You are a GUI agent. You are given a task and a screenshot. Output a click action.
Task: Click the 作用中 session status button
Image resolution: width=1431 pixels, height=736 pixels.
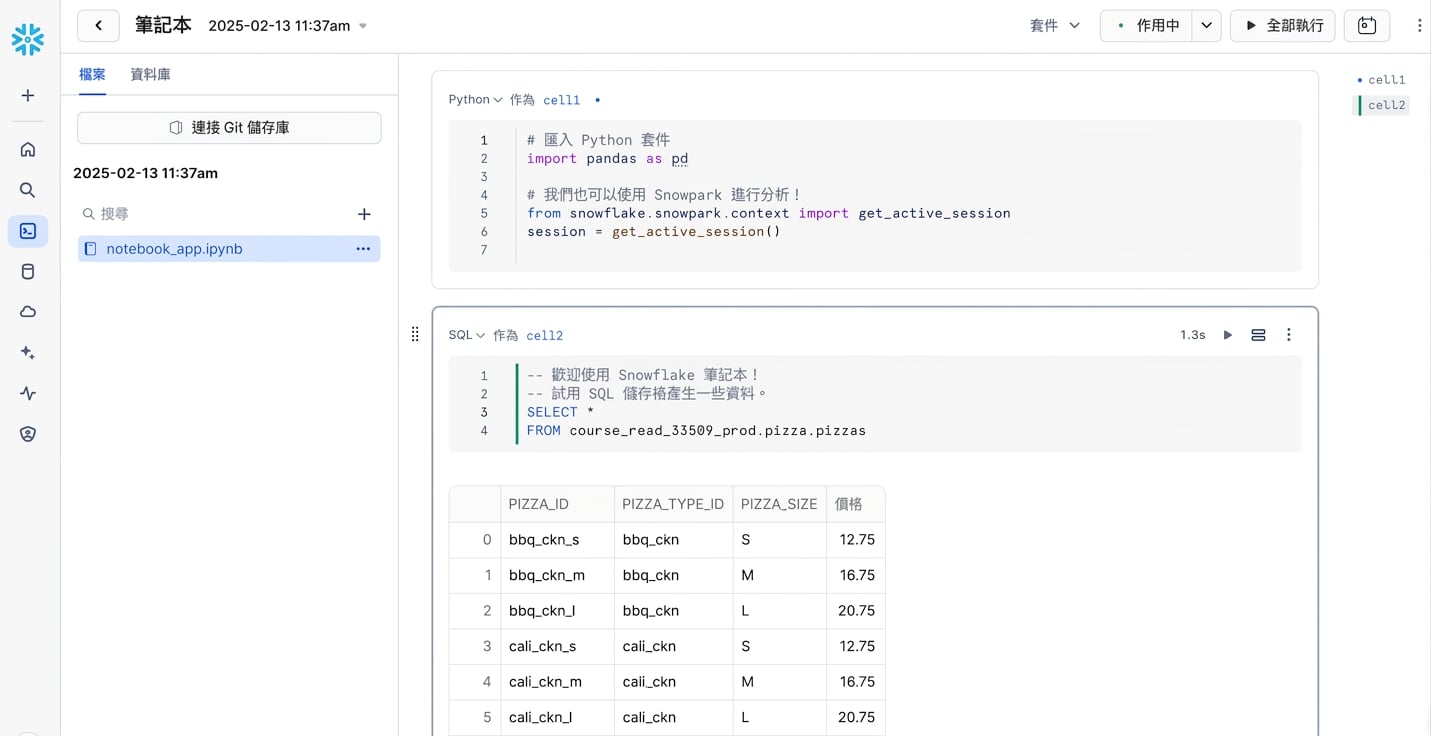click(1146, 26)
